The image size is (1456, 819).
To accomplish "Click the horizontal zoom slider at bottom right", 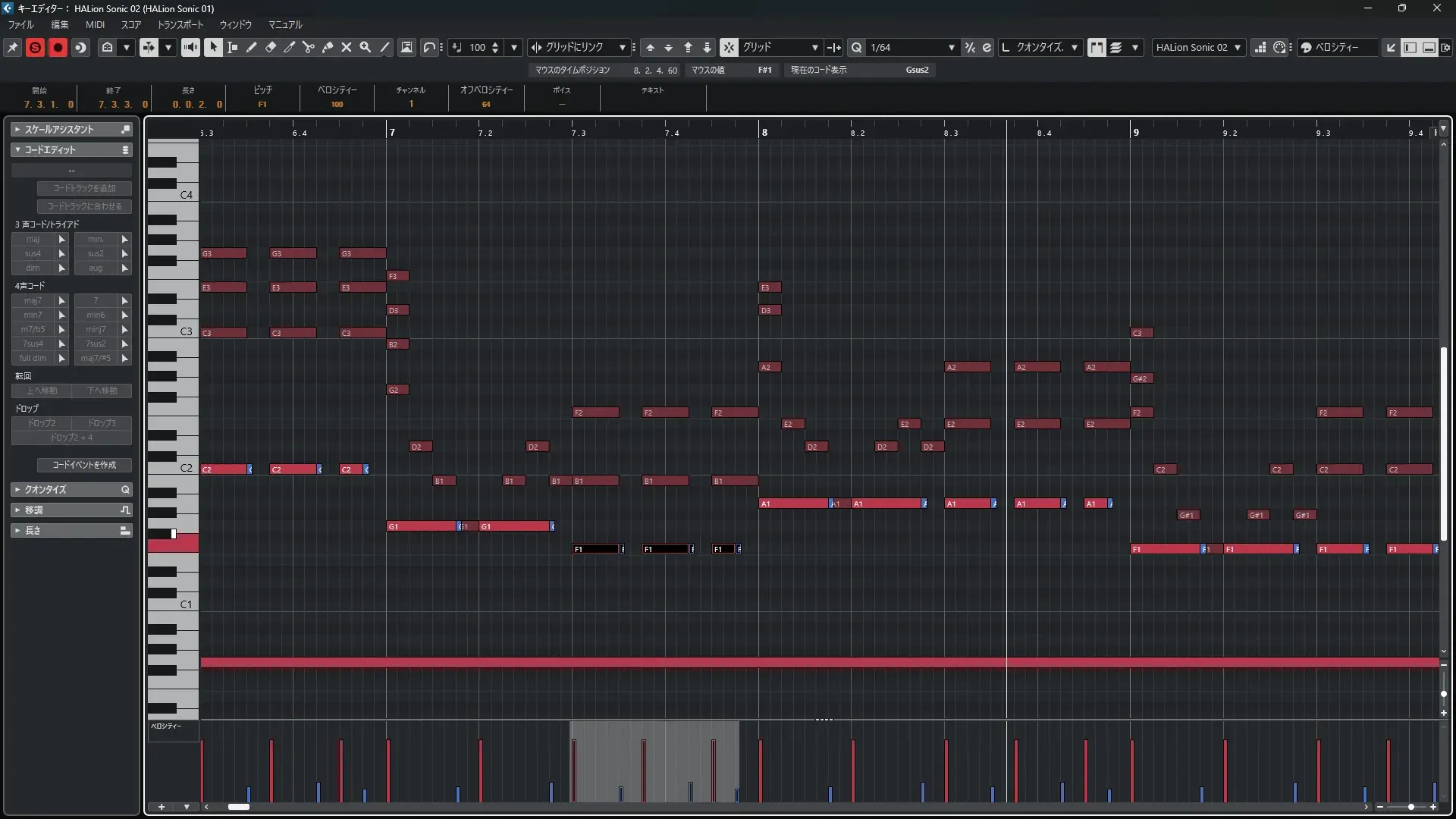I will (1410, 807).
